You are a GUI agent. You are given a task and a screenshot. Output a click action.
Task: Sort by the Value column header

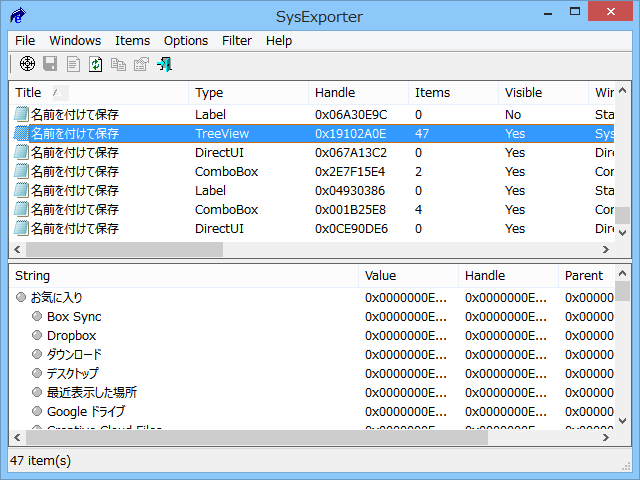click(x=408, y=276)
